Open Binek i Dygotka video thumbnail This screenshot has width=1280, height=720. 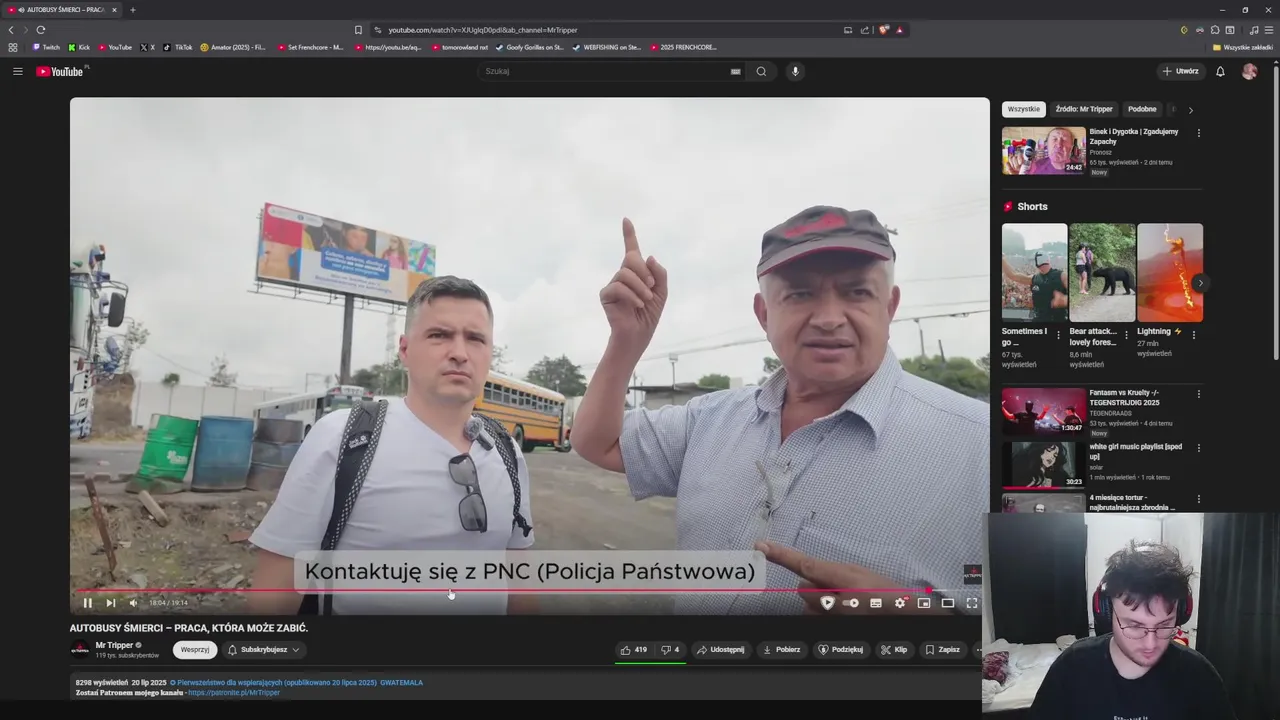(1044, 151)
